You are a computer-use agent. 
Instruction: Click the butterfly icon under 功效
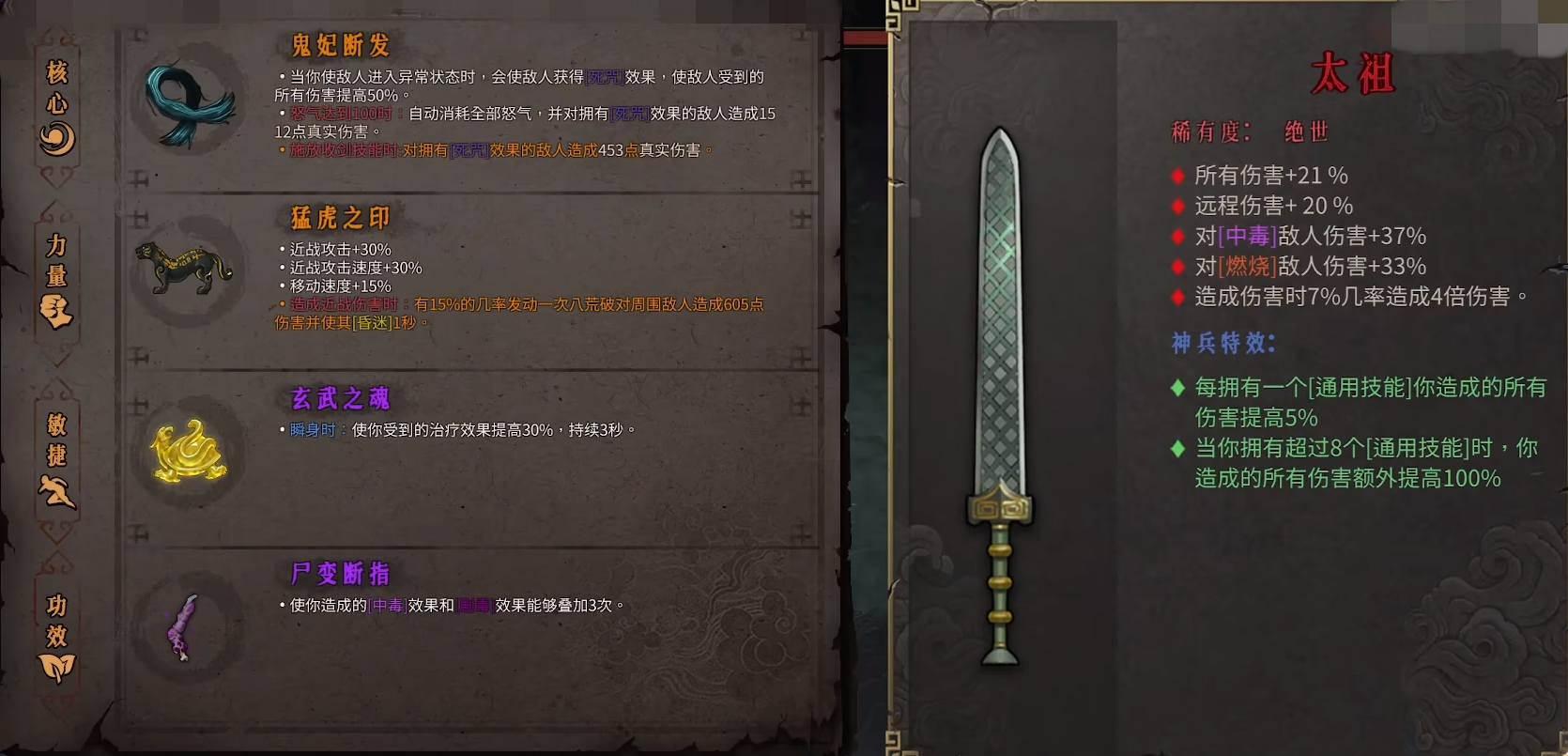[56, 667]
